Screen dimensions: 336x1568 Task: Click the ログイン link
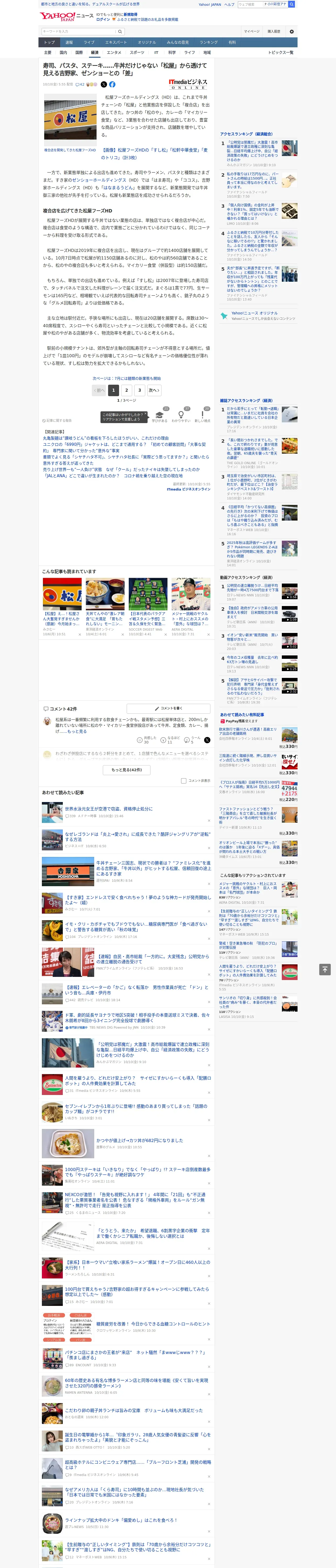coord(103,20)
